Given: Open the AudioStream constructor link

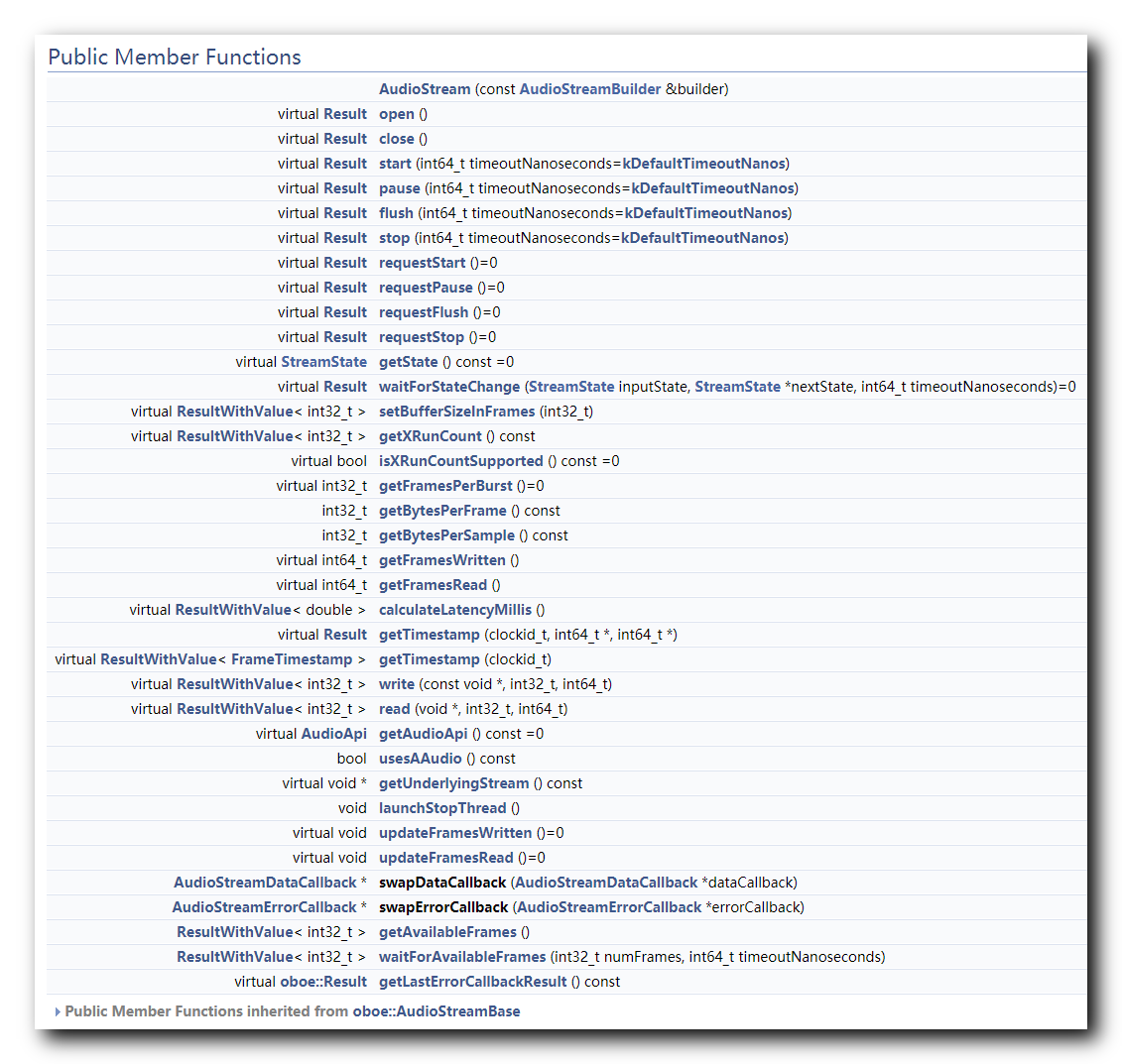Looking at the screenshot, I should click(425, 89).
